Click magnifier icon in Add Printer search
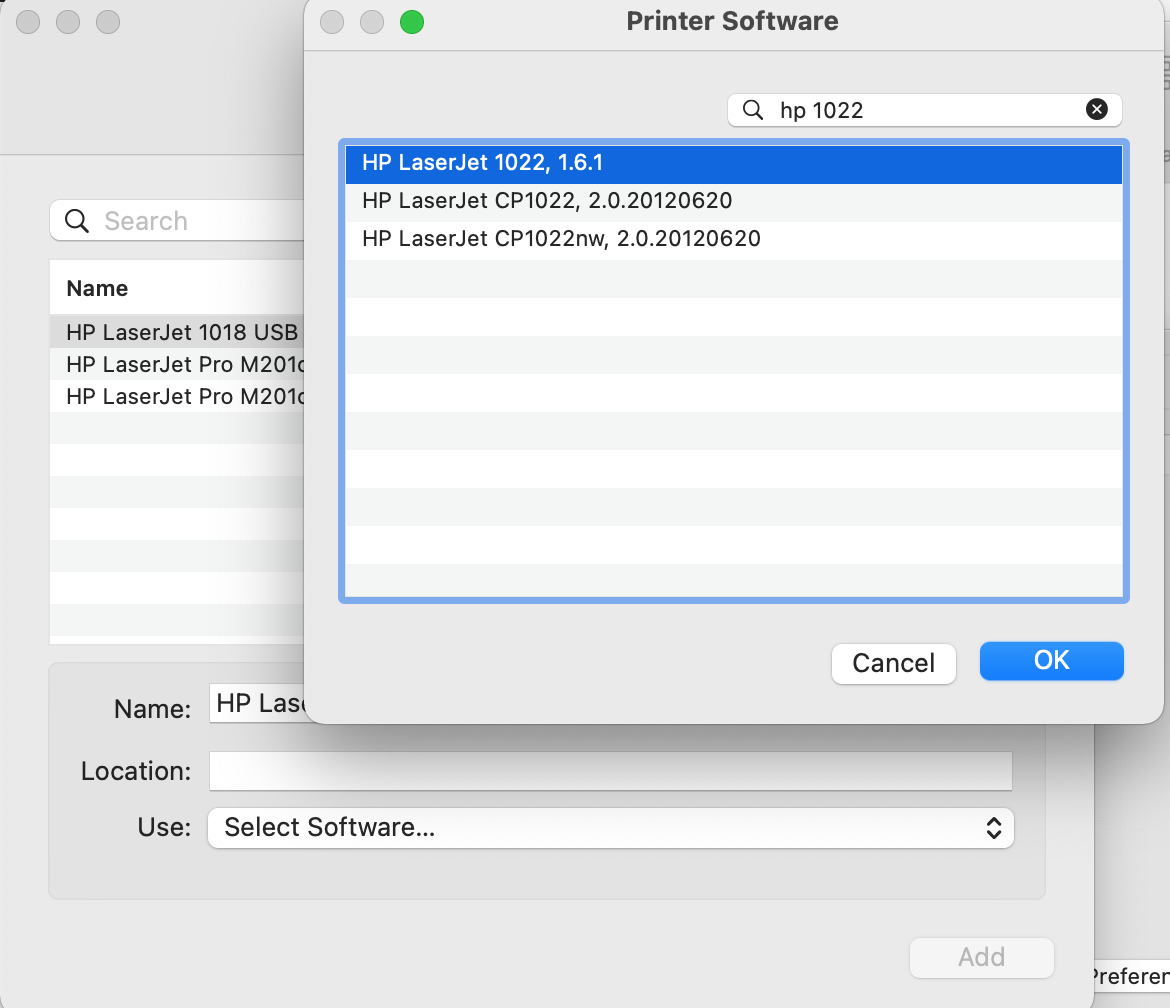 [x=77, y=221]
